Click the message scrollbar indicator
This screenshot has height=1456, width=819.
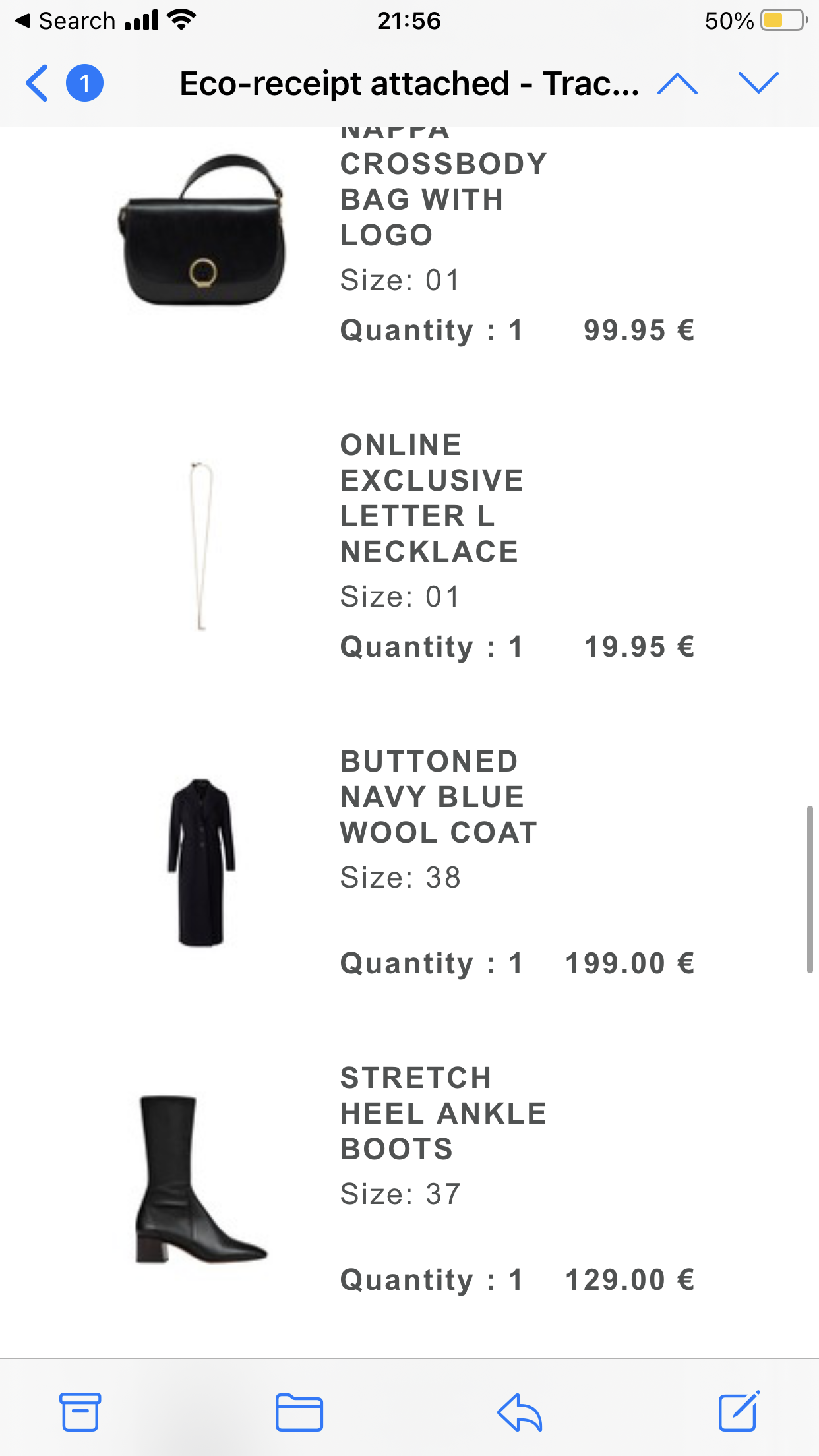click(x=810, y=889)
